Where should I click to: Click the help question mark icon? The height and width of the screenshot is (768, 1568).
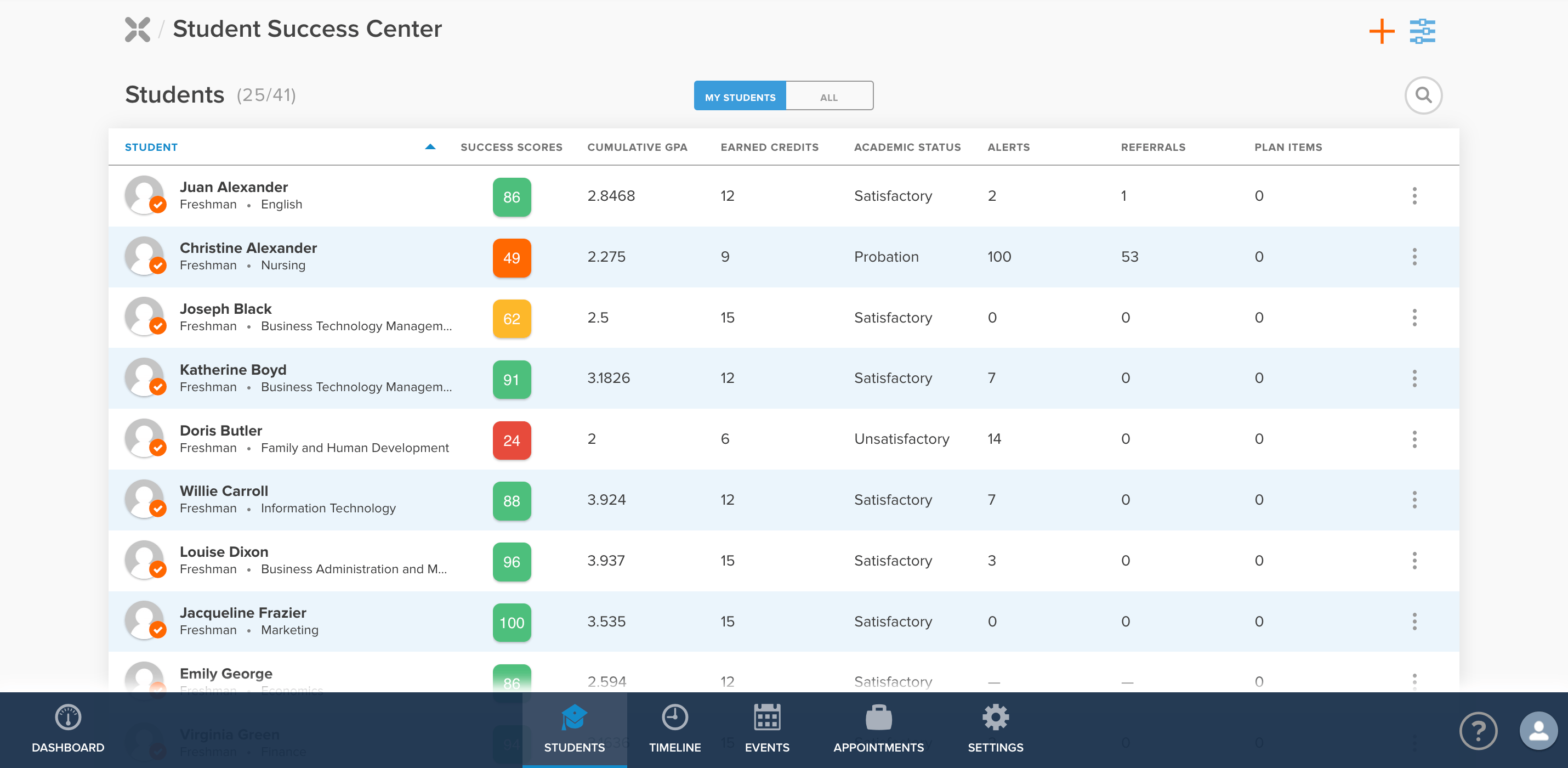pos(1478,730)
